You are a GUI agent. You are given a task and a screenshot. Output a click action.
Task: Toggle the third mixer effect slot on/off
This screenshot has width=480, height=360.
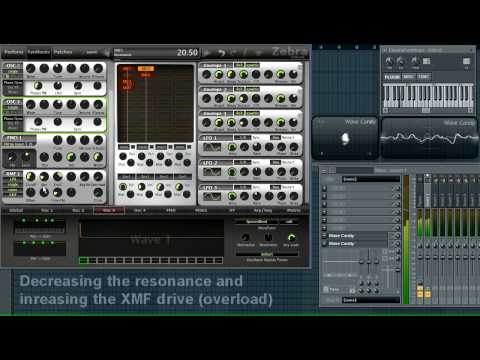pyautogui.click(x=324, y=204)
